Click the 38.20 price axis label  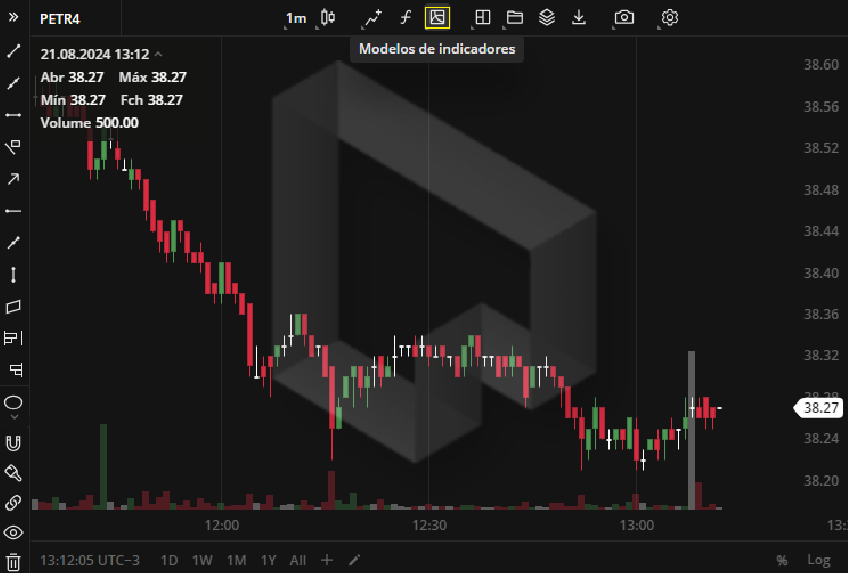821,481
